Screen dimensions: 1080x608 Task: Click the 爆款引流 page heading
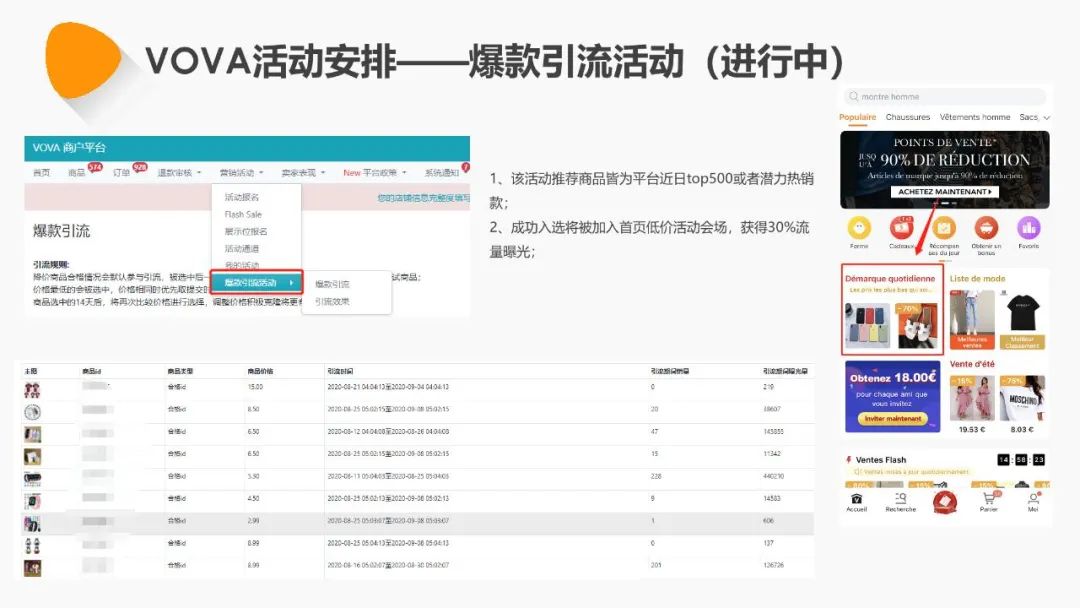(61, 231)
